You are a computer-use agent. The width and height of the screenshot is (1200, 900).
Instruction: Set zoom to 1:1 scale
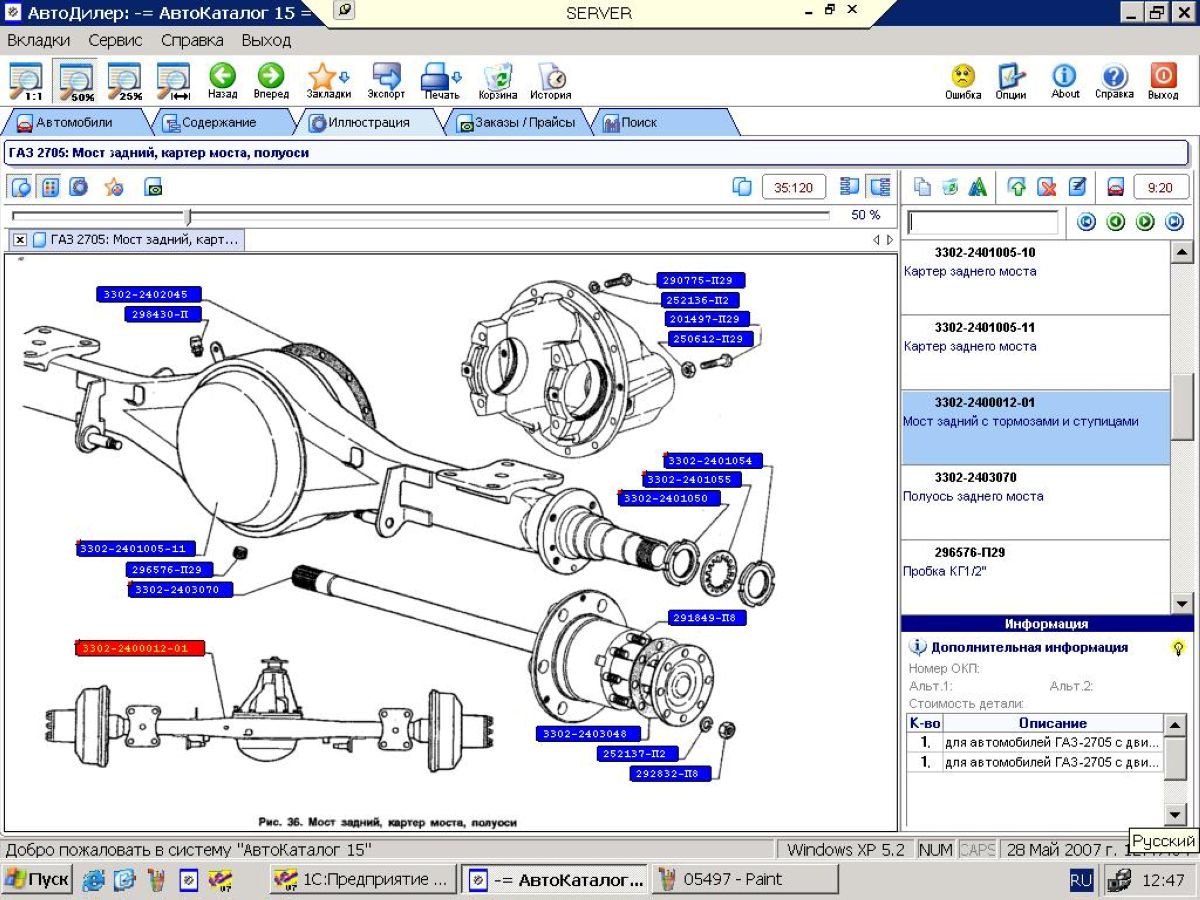26,81
